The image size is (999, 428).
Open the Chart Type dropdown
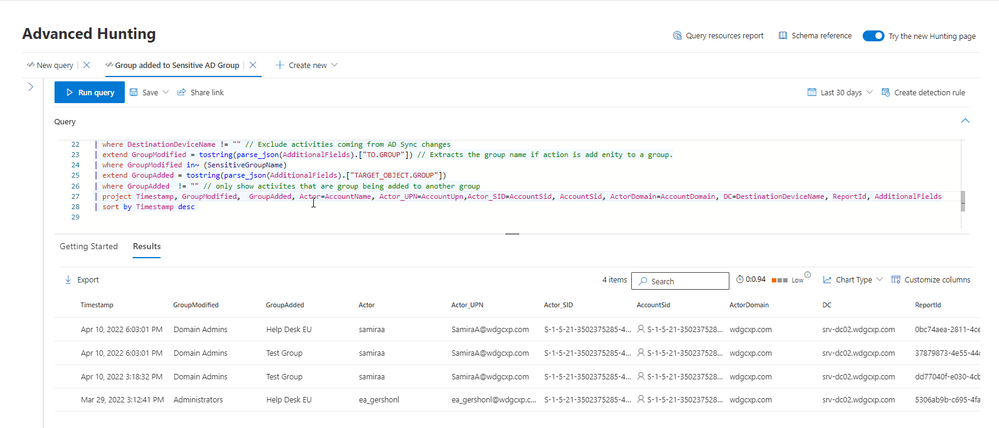tap(852, 280)
